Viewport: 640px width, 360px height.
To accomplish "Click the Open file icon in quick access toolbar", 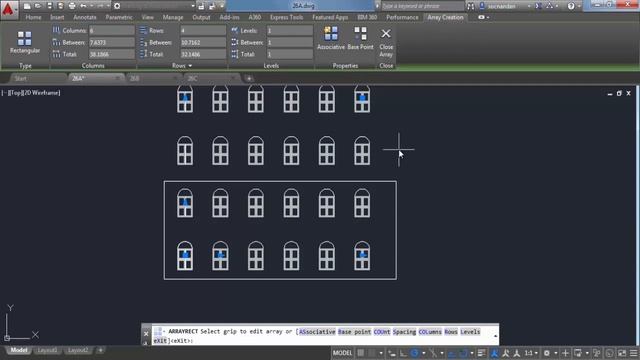I will click(x=38, y=6).
